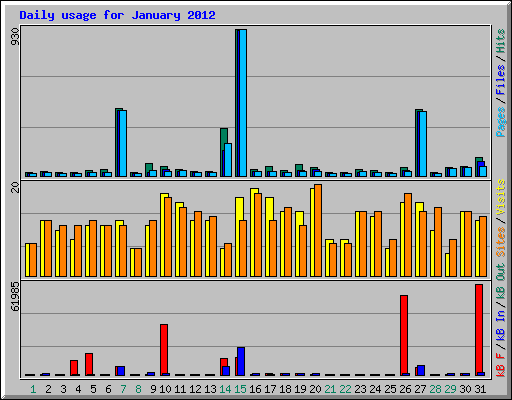The width and height of the screenshot is (512, 400).
Task: Click day label "23" on the x-axis
Action: coord(360,389)
